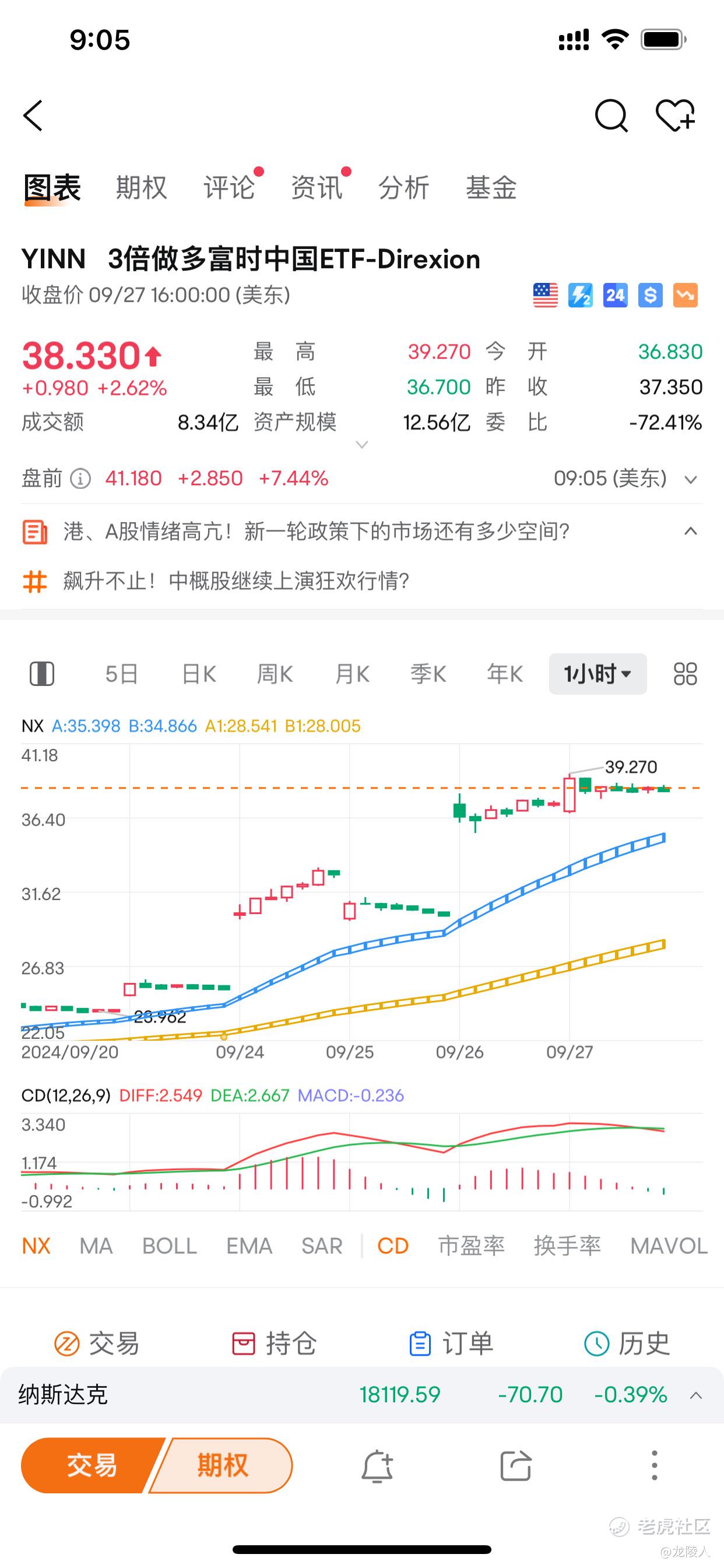Screen dimensions: 724x1568
Task: Open headline 港、A股情绪高亢 news link
Action: tap(317, 531)
